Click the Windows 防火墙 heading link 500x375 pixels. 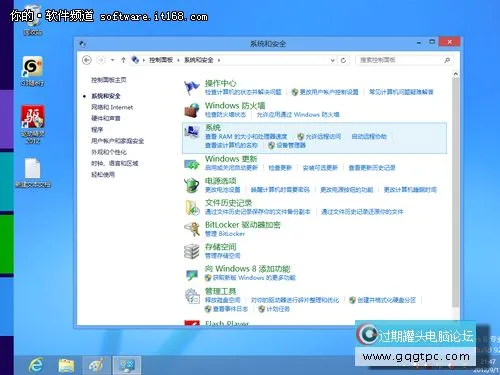coord(235,106)
